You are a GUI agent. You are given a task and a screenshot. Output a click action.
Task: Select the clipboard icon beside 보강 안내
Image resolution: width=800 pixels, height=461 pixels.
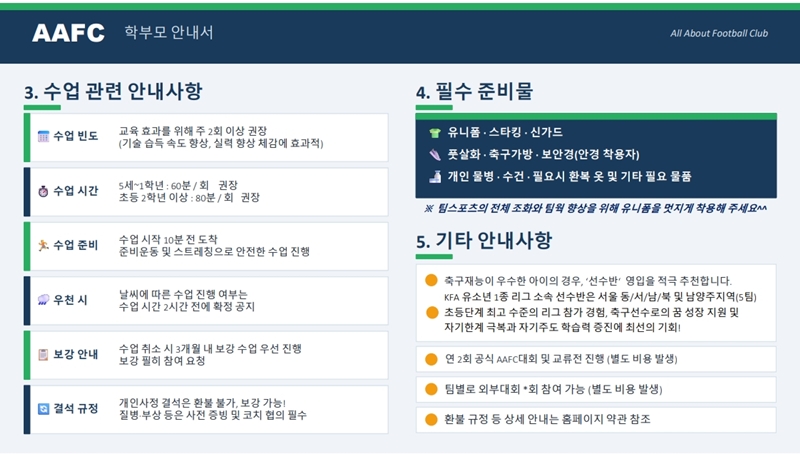point(43,355)
